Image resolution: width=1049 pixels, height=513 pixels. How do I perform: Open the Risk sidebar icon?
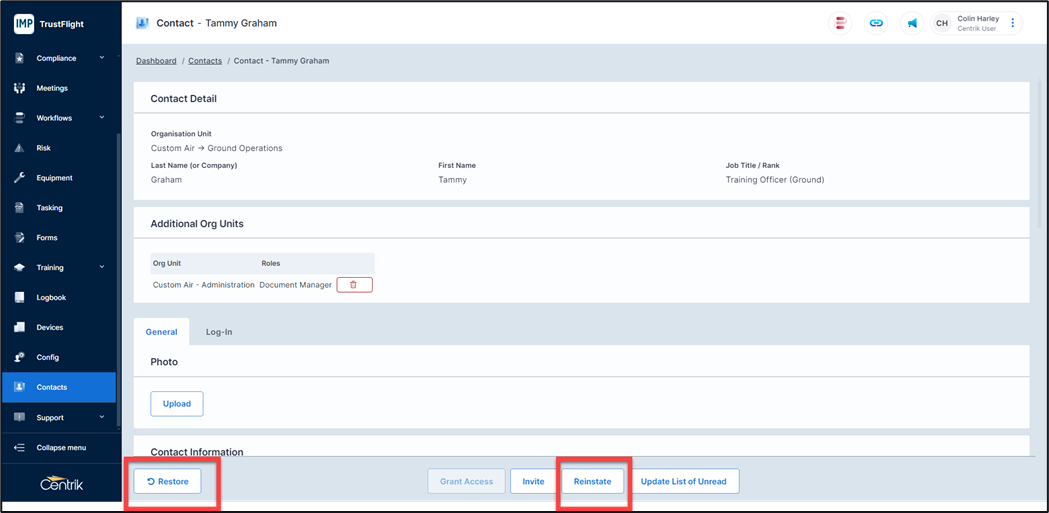[19, 148]
